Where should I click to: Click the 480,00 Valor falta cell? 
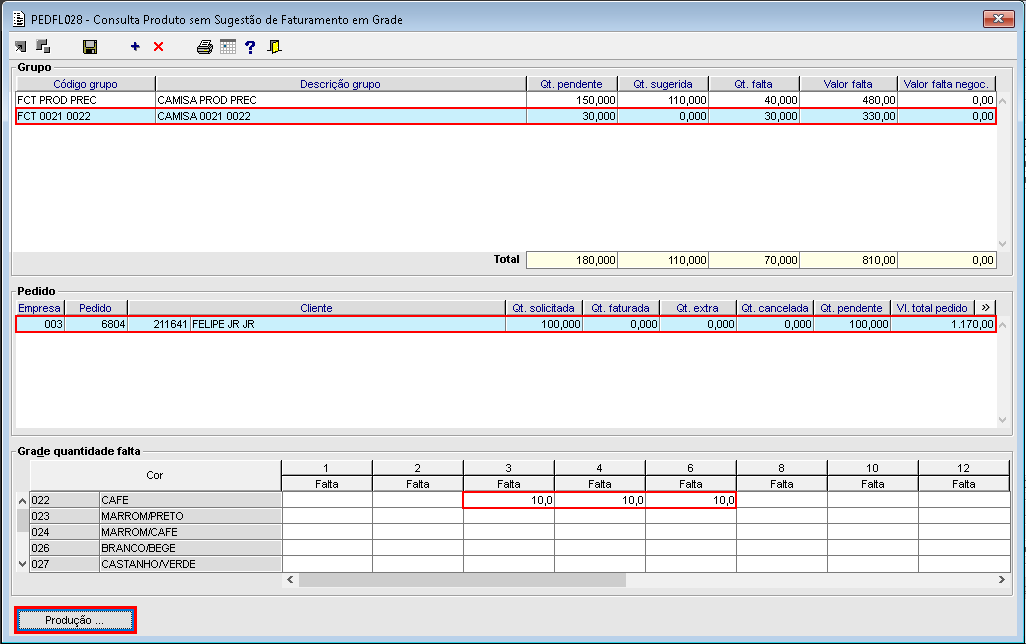[x=848, y=100]
